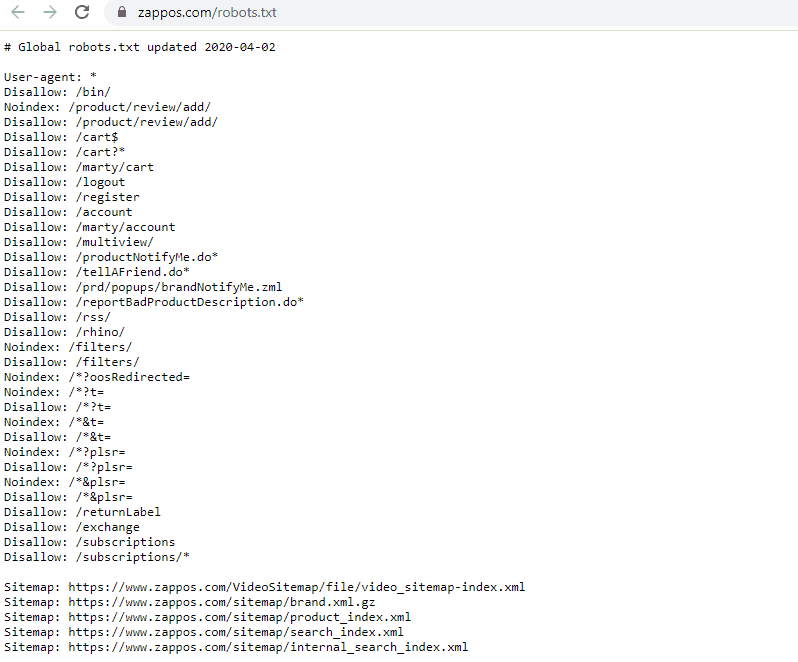Click the 'Disallow: /returnLabel' line
This screenshot has height=662, width=798.
[x=82, y=512]
